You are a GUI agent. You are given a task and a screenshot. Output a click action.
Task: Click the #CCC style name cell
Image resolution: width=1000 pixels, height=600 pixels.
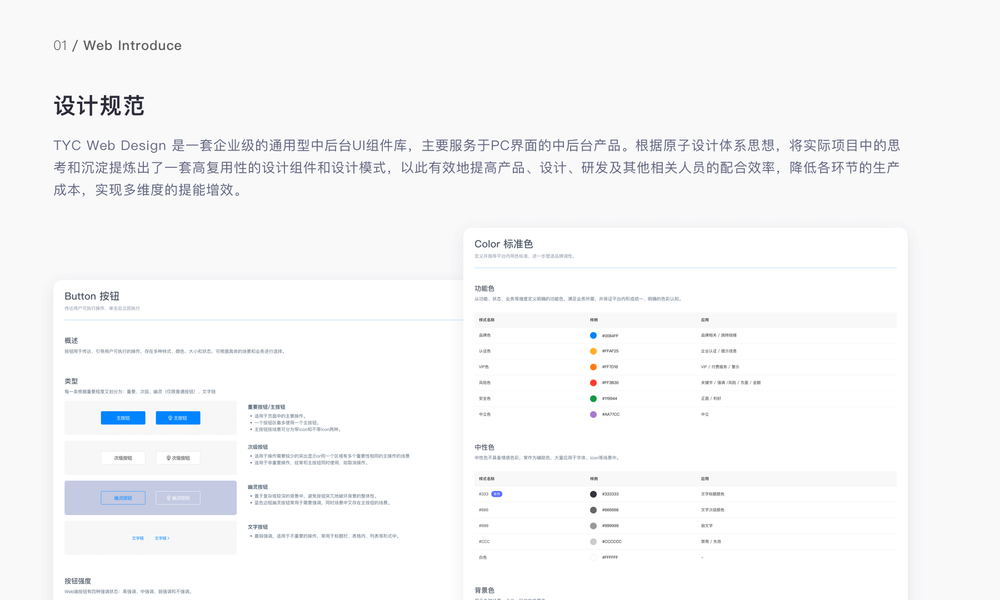pos(484,541)
